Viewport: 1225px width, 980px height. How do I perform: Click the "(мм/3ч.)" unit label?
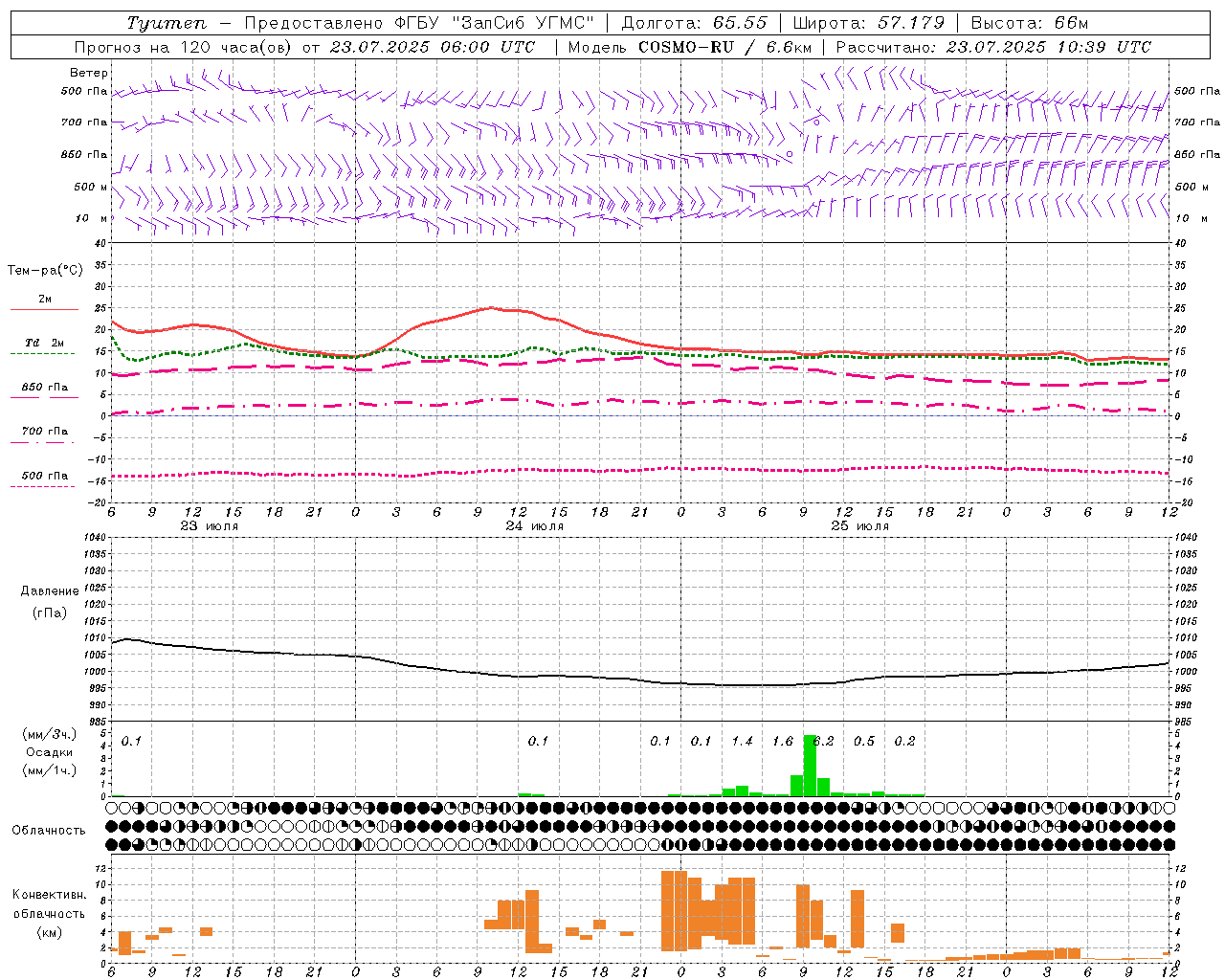click(50, 735)
